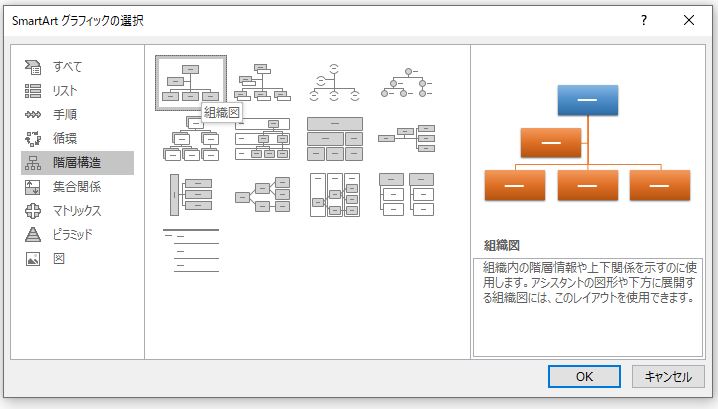Open the すべて (All) category

click(x=77, y=67)
